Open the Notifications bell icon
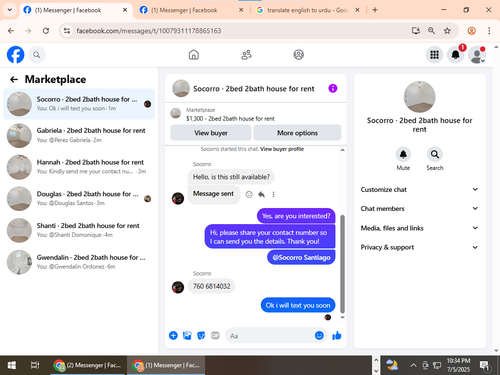The width and height of the screenshot is (500, 375). click(456, 55)
